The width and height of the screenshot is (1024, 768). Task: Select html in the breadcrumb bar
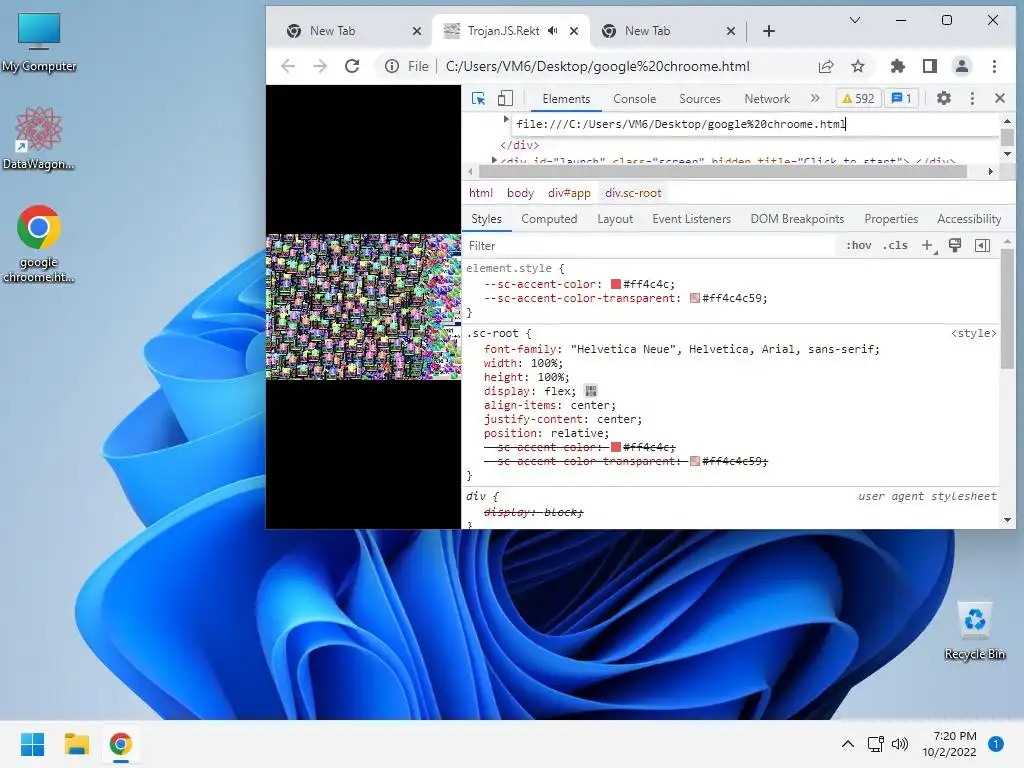tap(481, 193)
